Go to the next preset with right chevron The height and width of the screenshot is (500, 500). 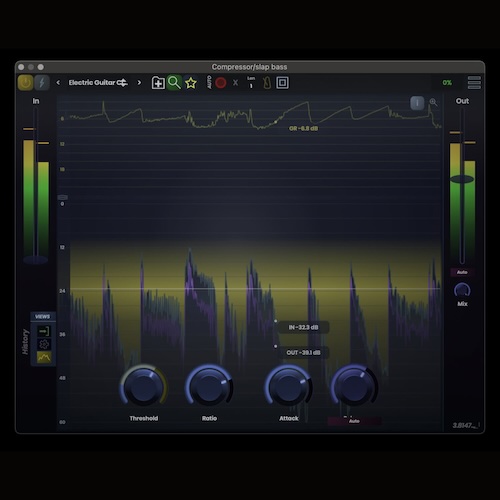pyautogui.click(x=139, y=82)
